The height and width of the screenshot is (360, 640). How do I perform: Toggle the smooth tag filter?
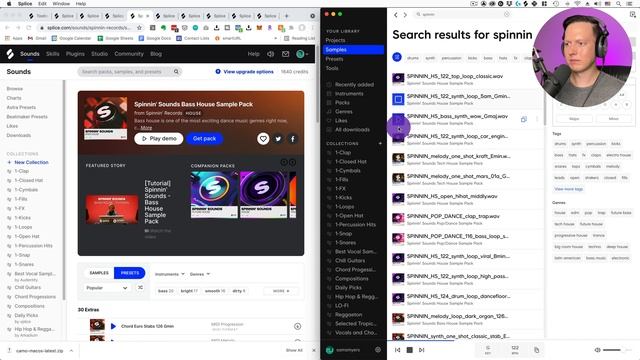tap(215, 291)
